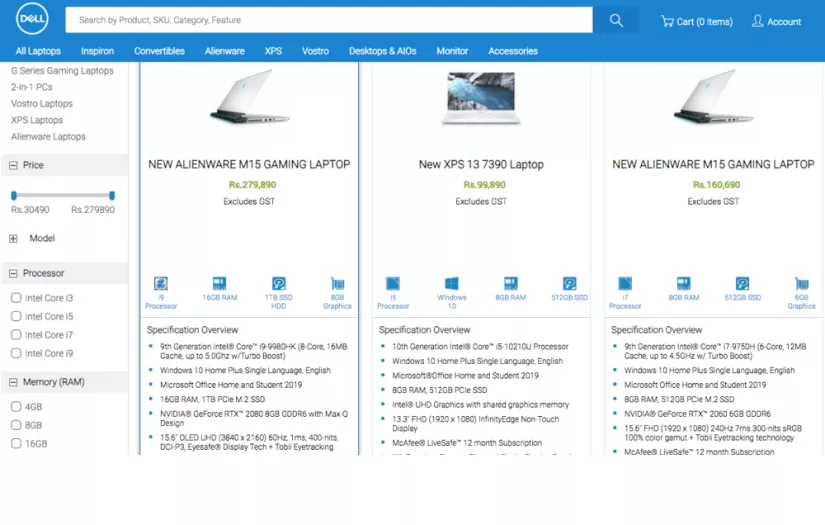Click Alienware image on Rs.160,690 card
Viewport: 825px width, 525px height.
click(x=713, y=96)
